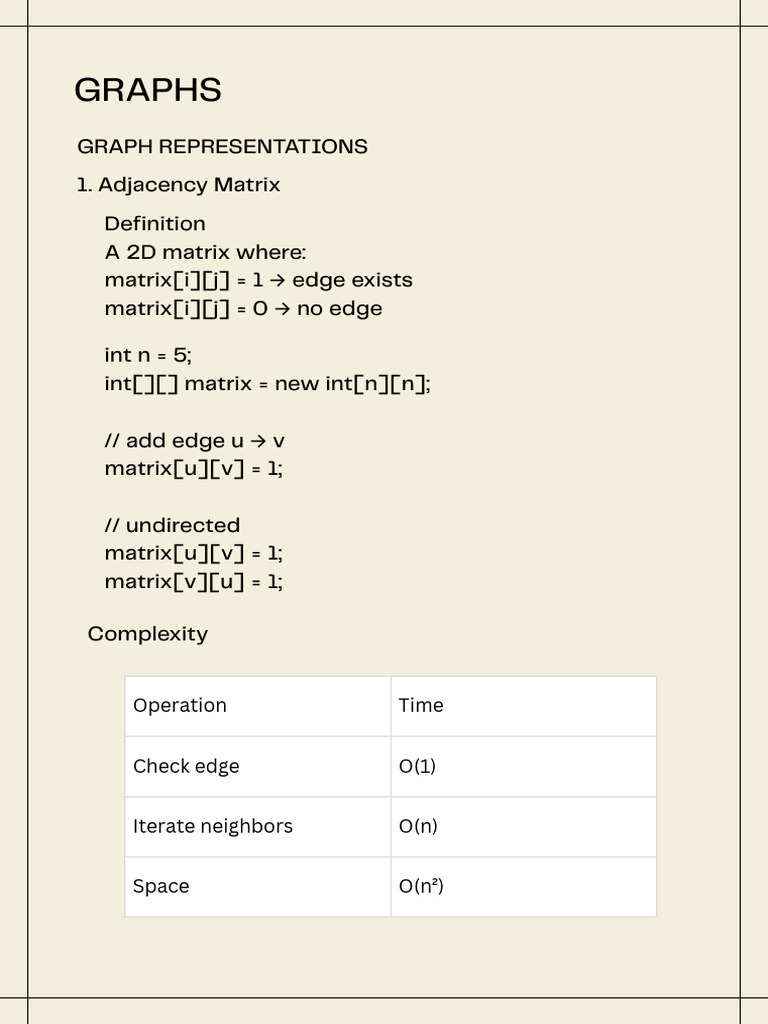Click the '// add edge u → v' comment

(x=195, y=441)
